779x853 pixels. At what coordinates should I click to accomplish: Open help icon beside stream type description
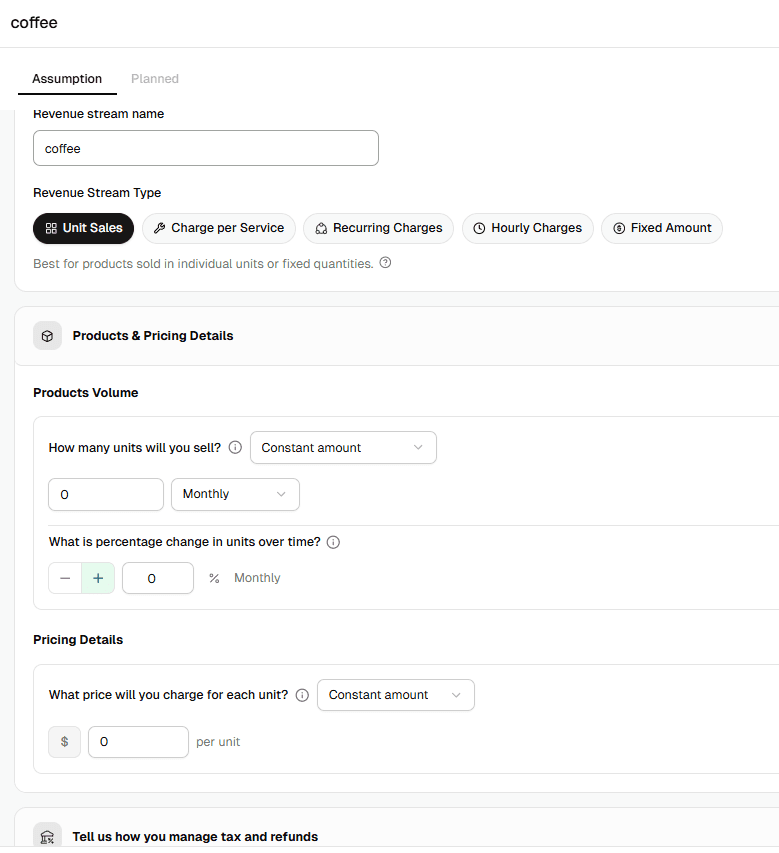point(385,263)
